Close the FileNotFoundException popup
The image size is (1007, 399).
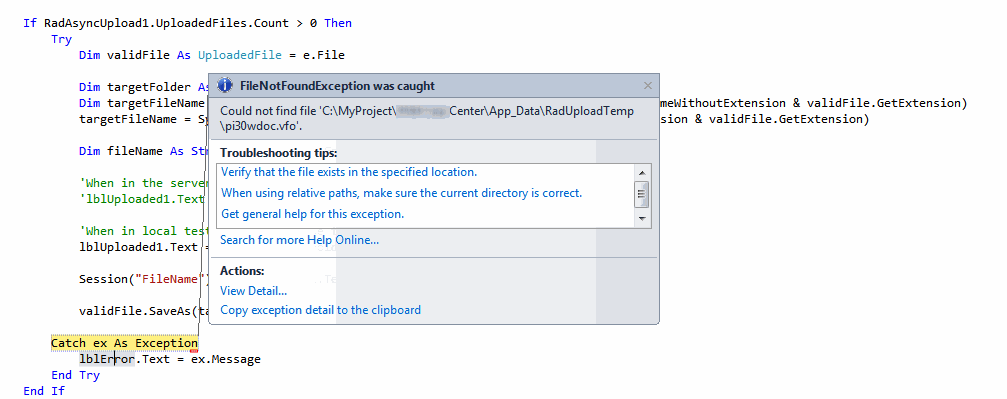[648, 85]
